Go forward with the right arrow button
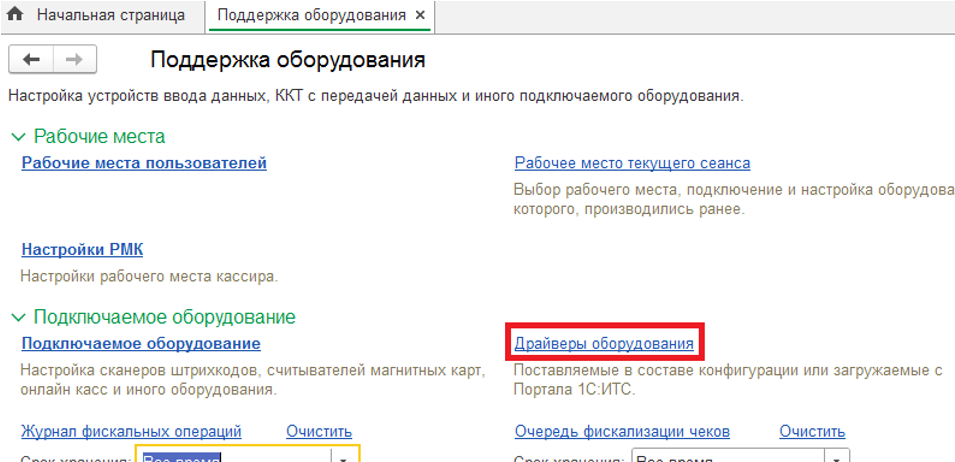 [x=74, y=60]
